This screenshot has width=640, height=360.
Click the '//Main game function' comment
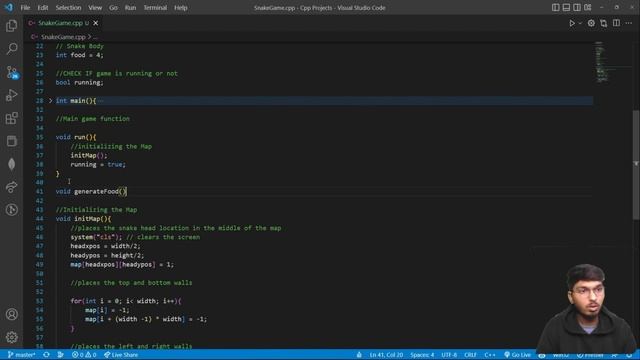pyautogui.click(x=93, y=119)
